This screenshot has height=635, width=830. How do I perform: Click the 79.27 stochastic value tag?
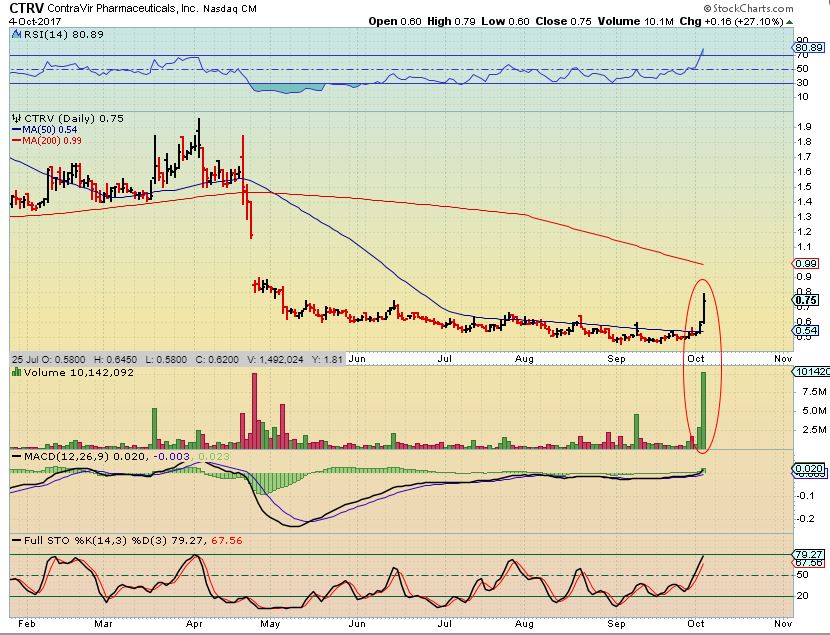(x=809, y=555)
